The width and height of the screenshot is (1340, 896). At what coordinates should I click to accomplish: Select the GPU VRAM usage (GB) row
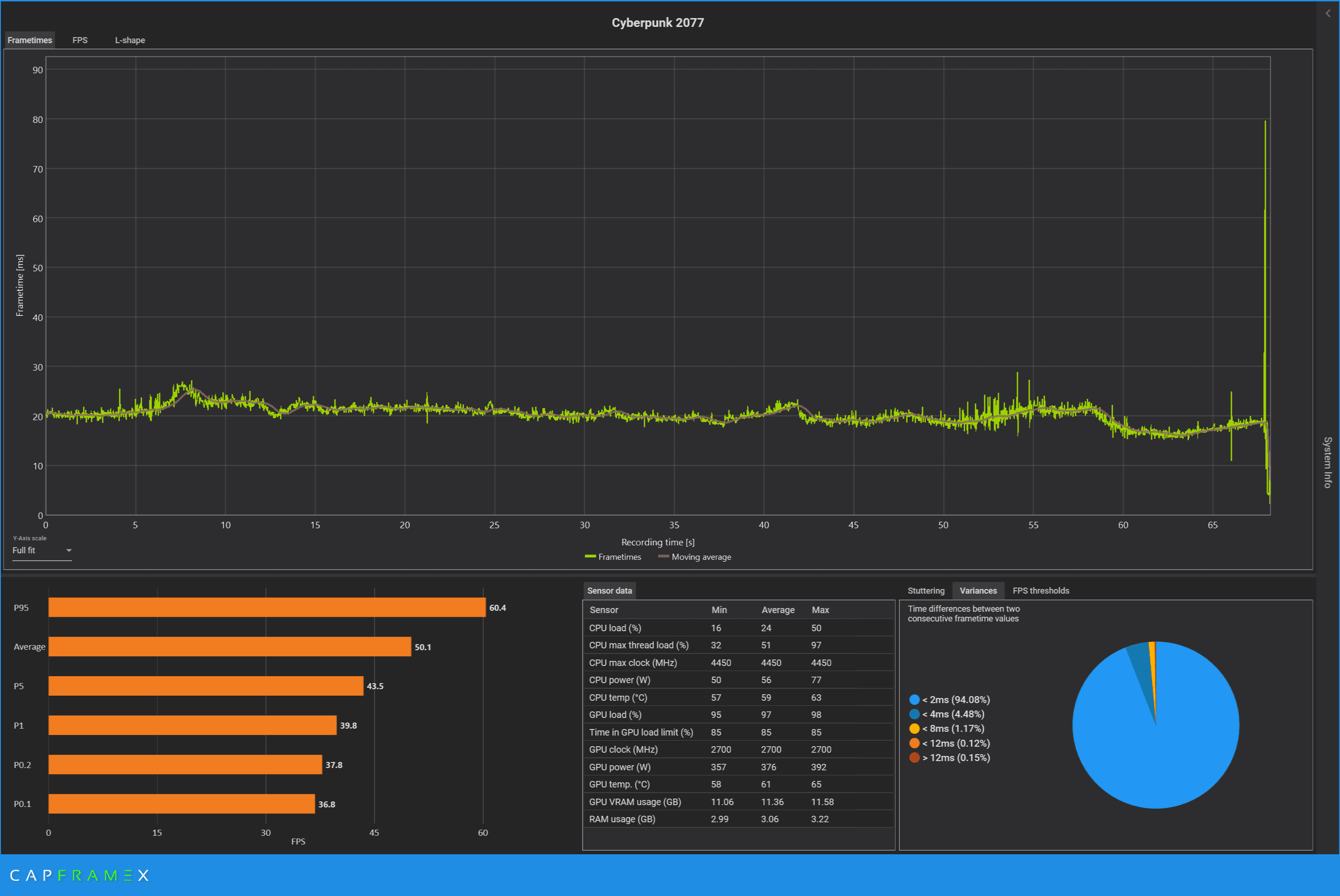pos(738,802)
